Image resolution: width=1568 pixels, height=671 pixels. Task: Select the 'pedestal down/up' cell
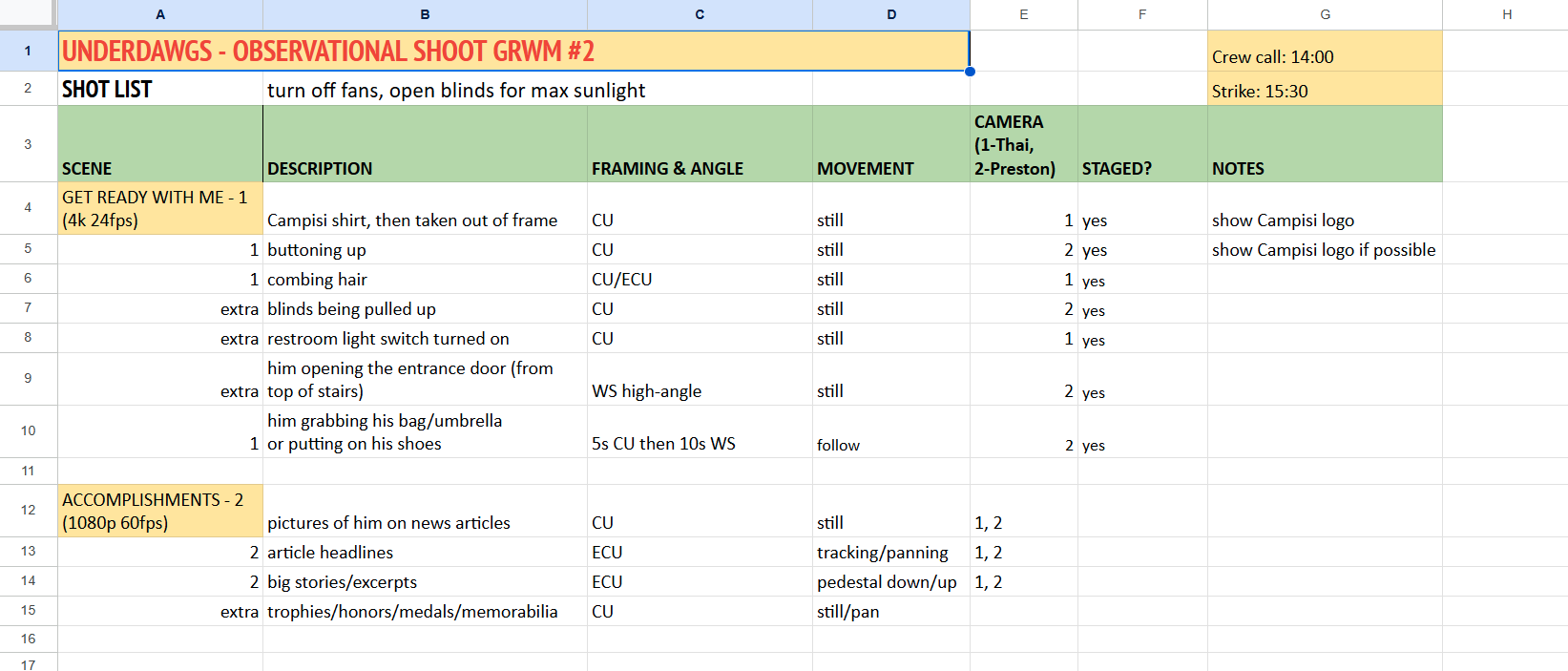point(891,581)
